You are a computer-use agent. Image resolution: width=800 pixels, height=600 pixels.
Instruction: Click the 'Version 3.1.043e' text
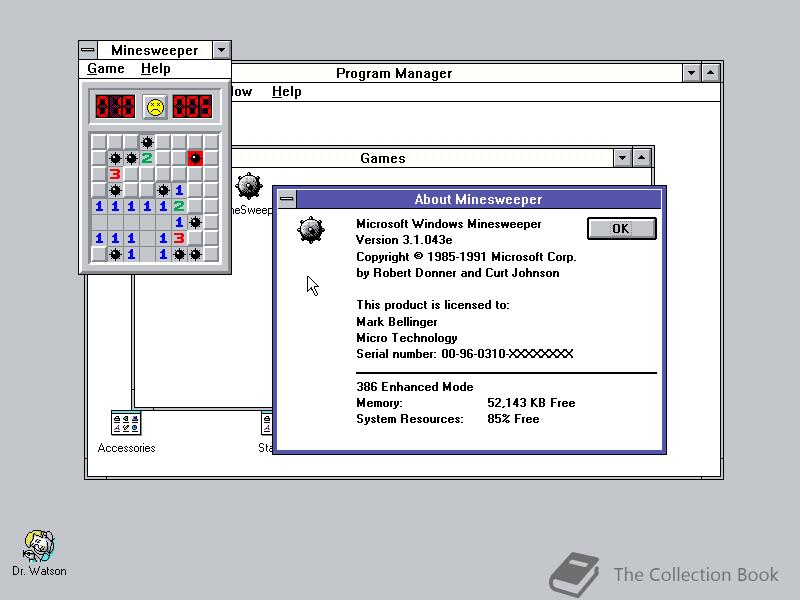click(404, 240)
